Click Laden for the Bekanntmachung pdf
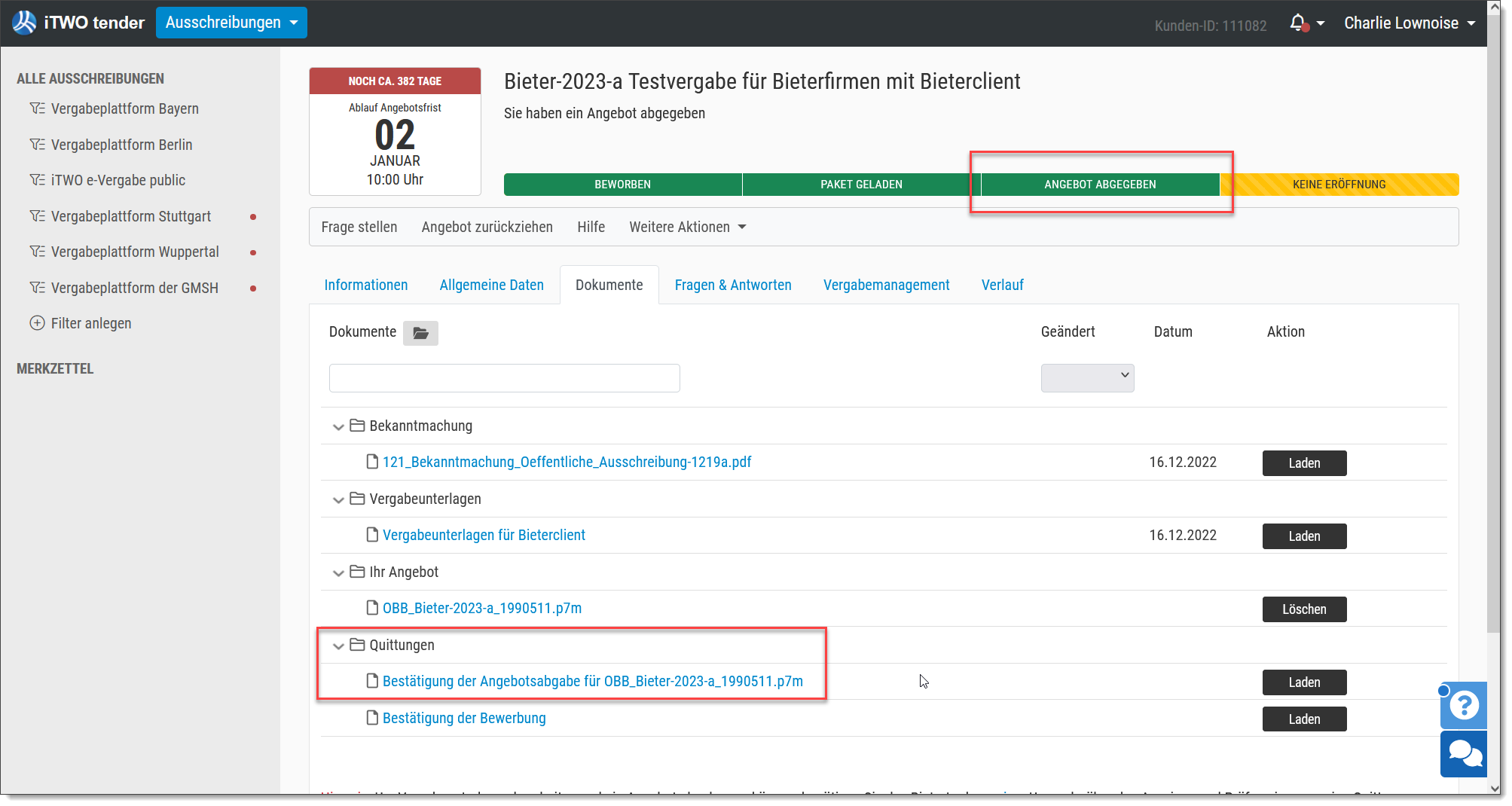 pyautogui.click(x=1304, y=463)
